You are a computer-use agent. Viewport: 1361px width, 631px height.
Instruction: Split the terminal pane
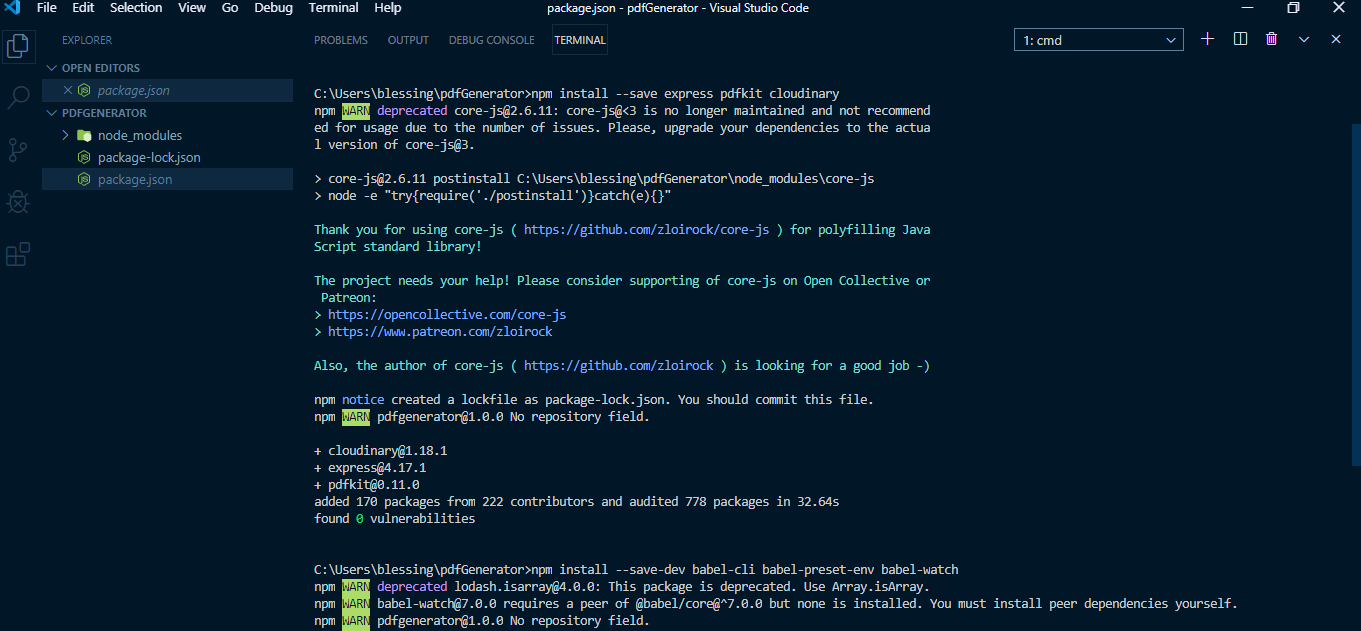click(x=1240, y=39)
